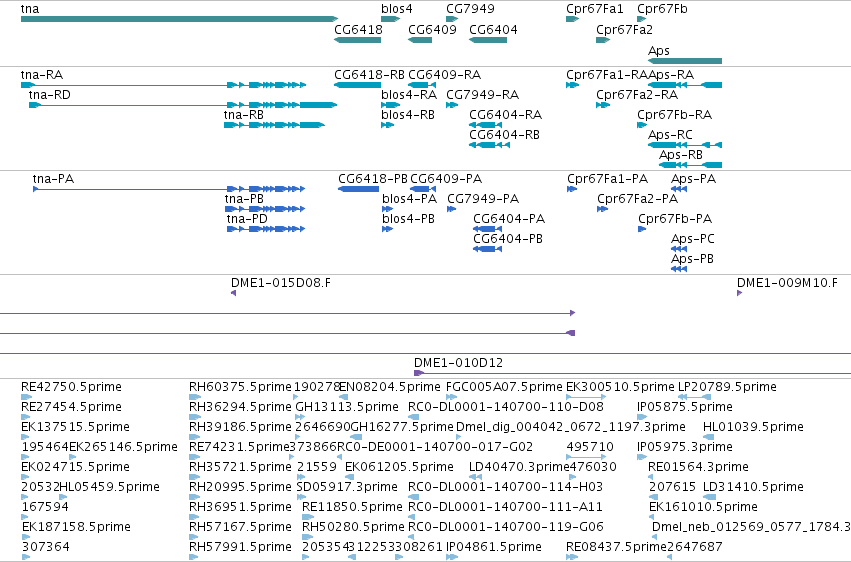Viewport: 851px width, 562px height.
Task: Select the Cpr67Fa1 gene label
Action: tap(595, 9)
